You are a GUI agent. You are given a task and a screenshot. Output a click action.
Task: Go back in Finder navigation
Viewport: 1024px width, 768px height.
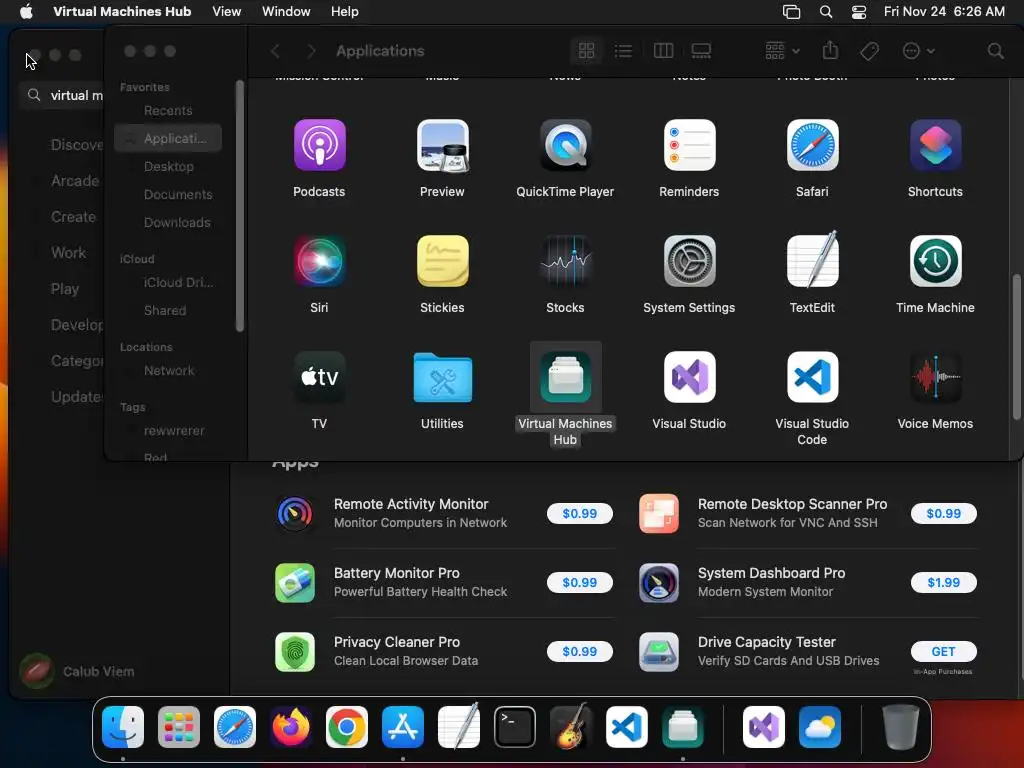pos(275,51)
